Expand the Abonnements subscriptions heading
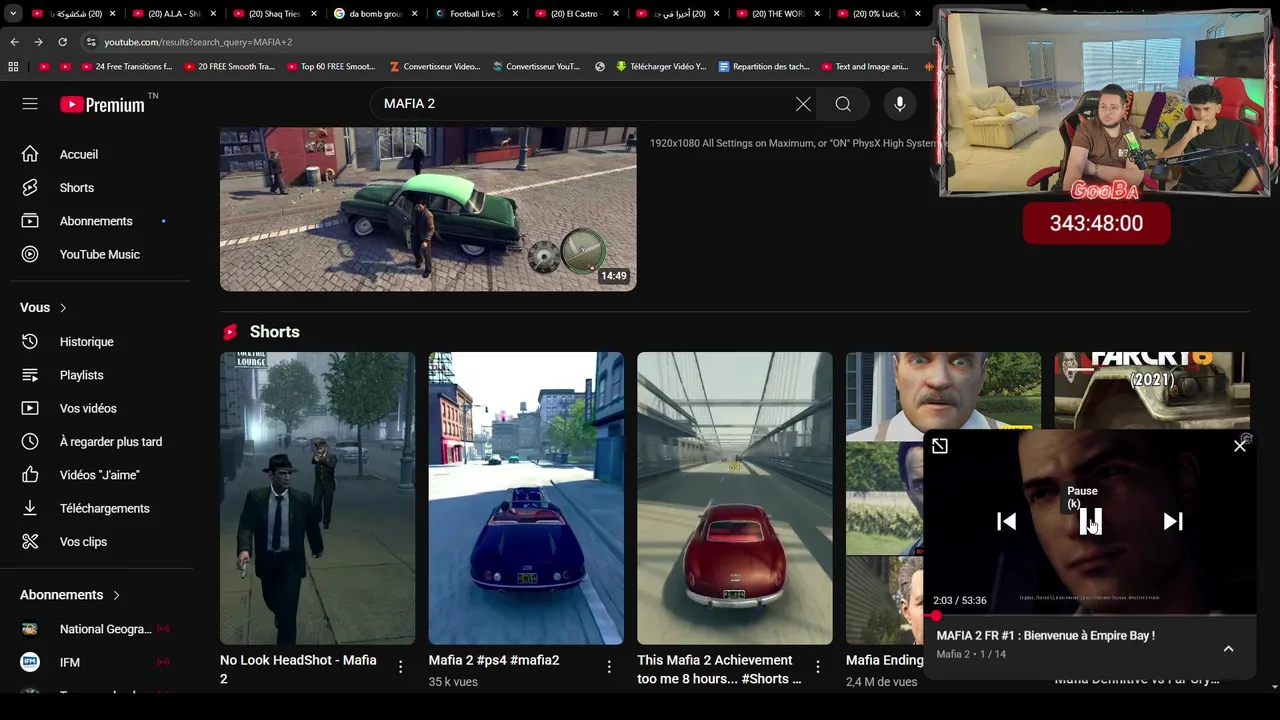This screenshot has height=720, width=1280. pyautogui.click(x=70, y=595)
